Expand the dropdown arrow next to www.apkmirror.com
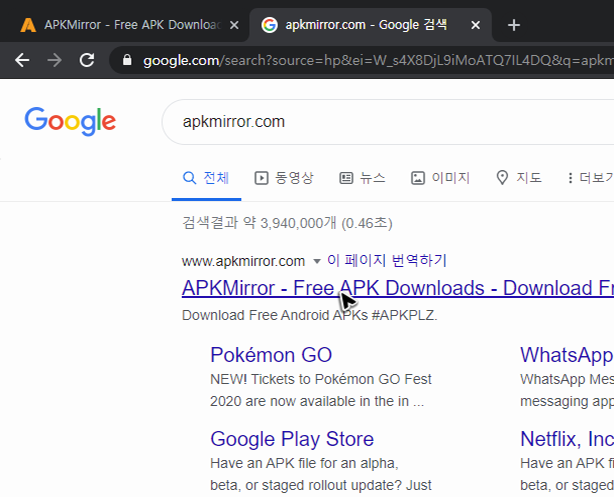 pos(317,261)
